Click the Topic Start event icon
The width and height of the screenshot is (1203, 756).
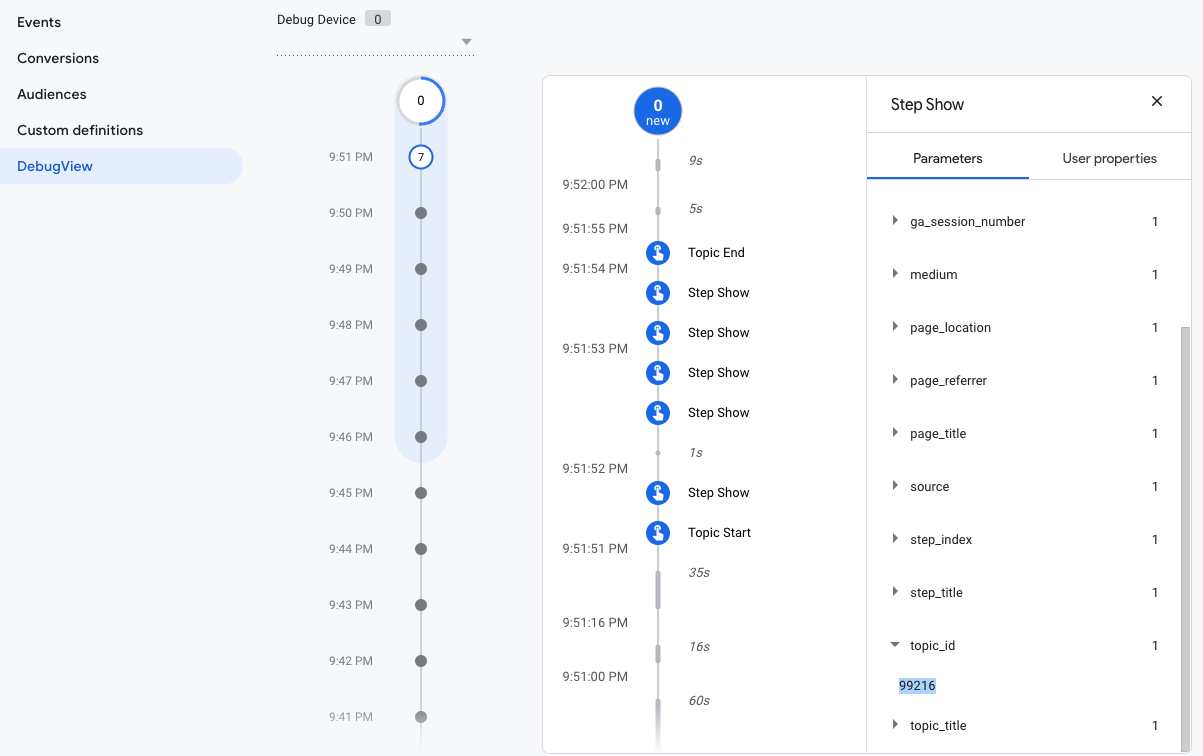[x=657, y=533]
